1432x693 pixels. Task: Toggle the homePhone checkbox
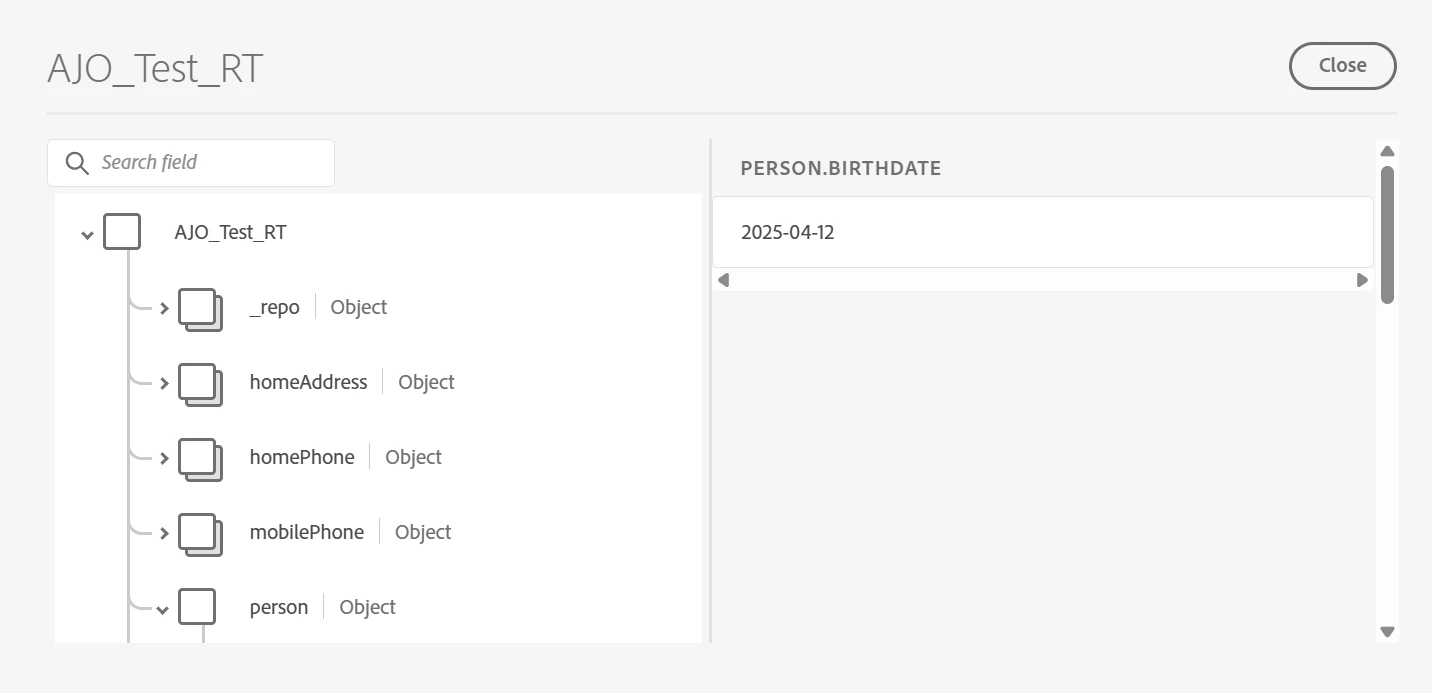coord(197,456)
